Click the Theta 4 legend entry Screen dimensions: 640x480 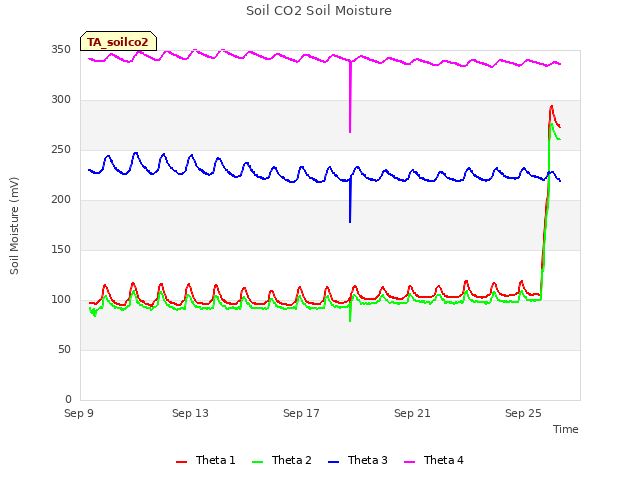pos(433,460)
